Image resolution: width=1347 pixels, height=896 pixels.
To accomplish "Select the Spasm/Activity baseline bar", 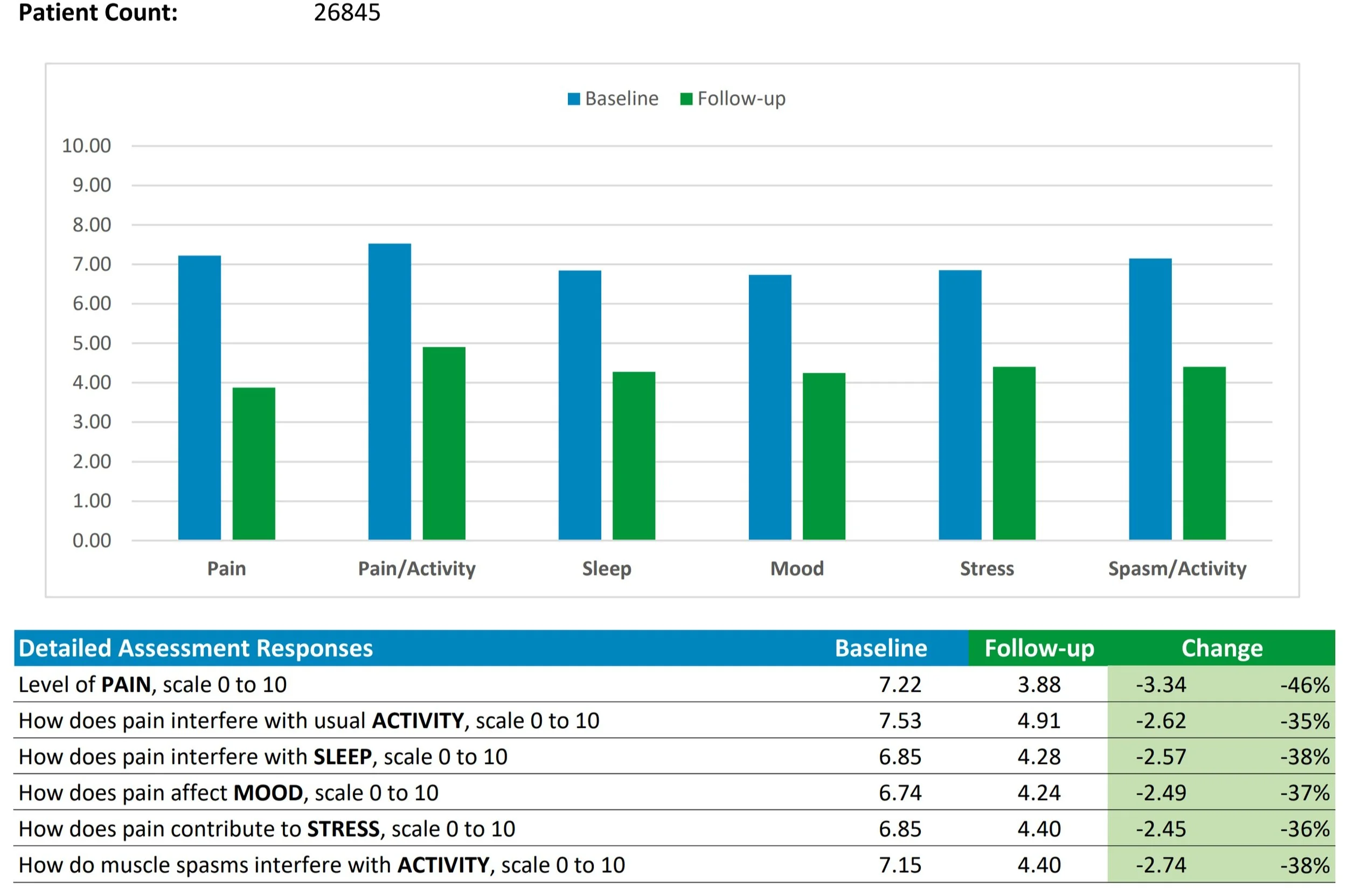I will pos(1149,399).
